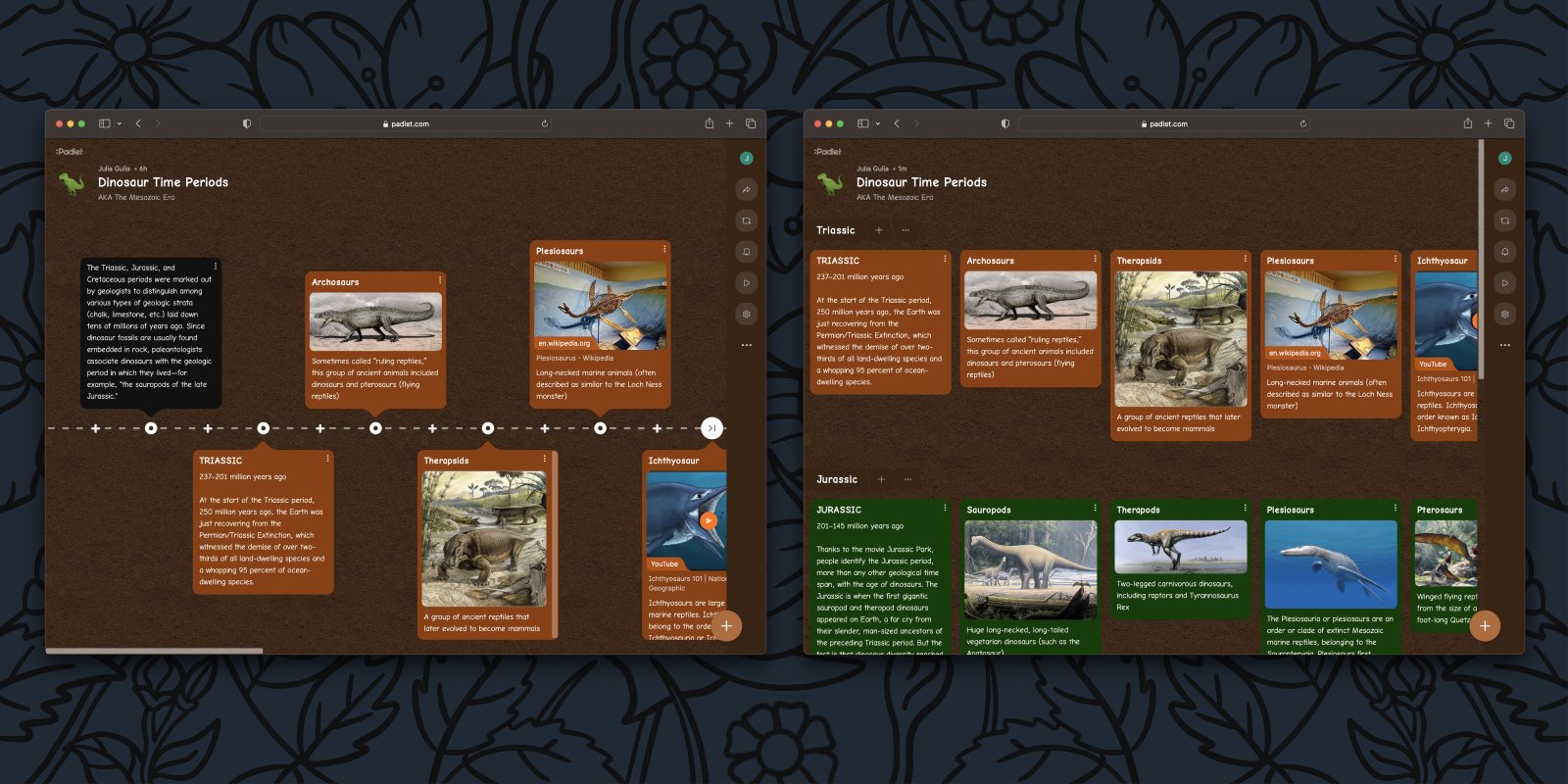Open Therapsids card menu in timeline window
Image resolution: width=1568 pixels, height=784 pixels.
(545, 459)
